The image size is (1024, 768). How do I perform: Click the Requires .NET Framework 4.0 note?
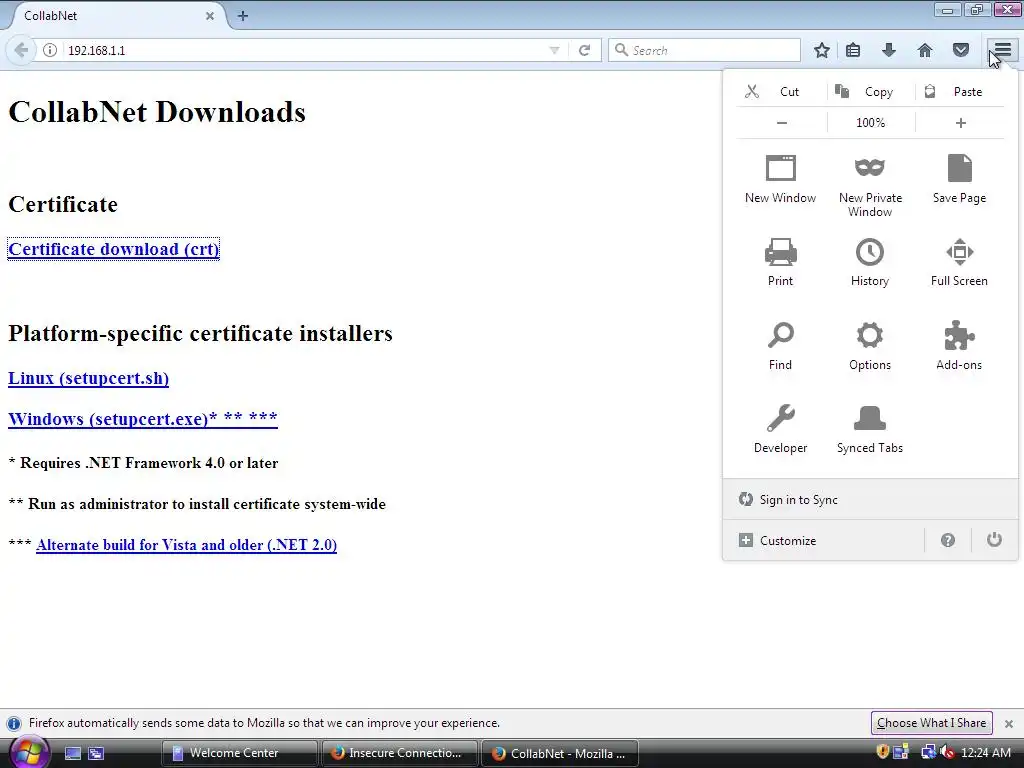pos(143,463)
